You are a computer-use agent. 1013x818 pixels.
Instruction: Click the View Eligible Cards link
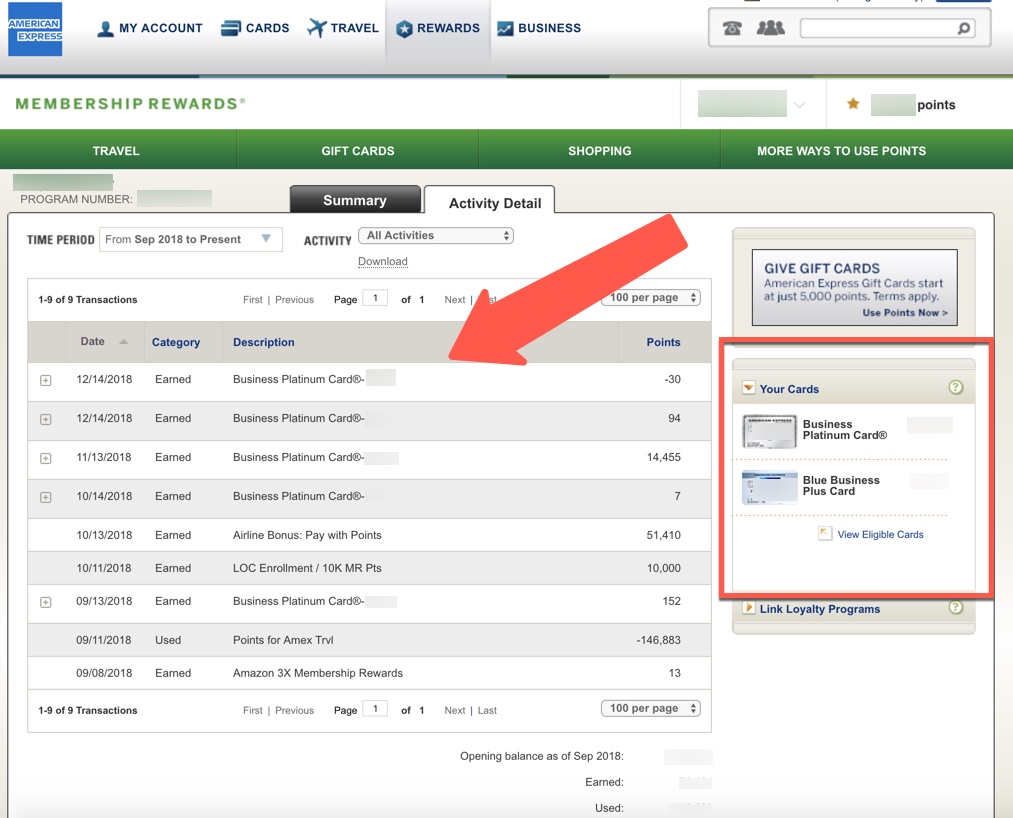pos(881,534)
